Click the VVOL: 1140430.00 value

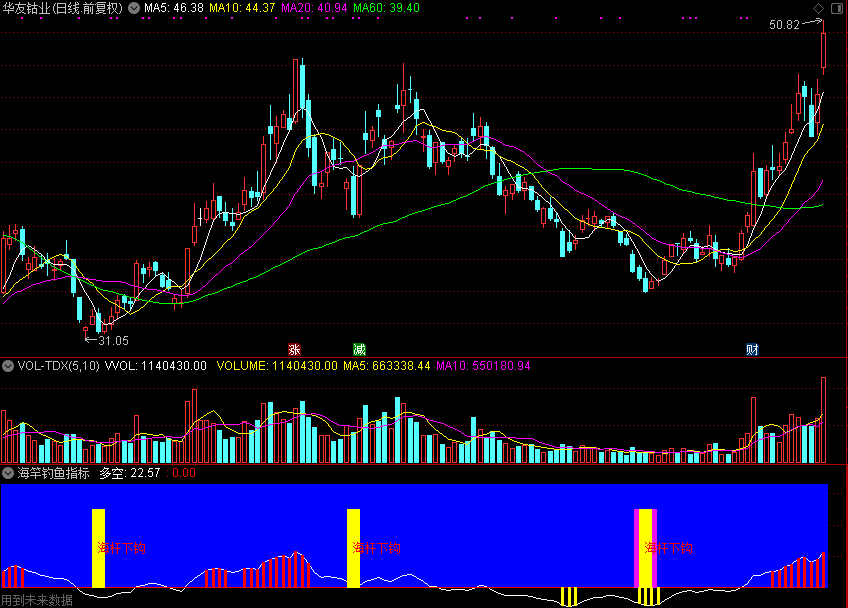156,366
